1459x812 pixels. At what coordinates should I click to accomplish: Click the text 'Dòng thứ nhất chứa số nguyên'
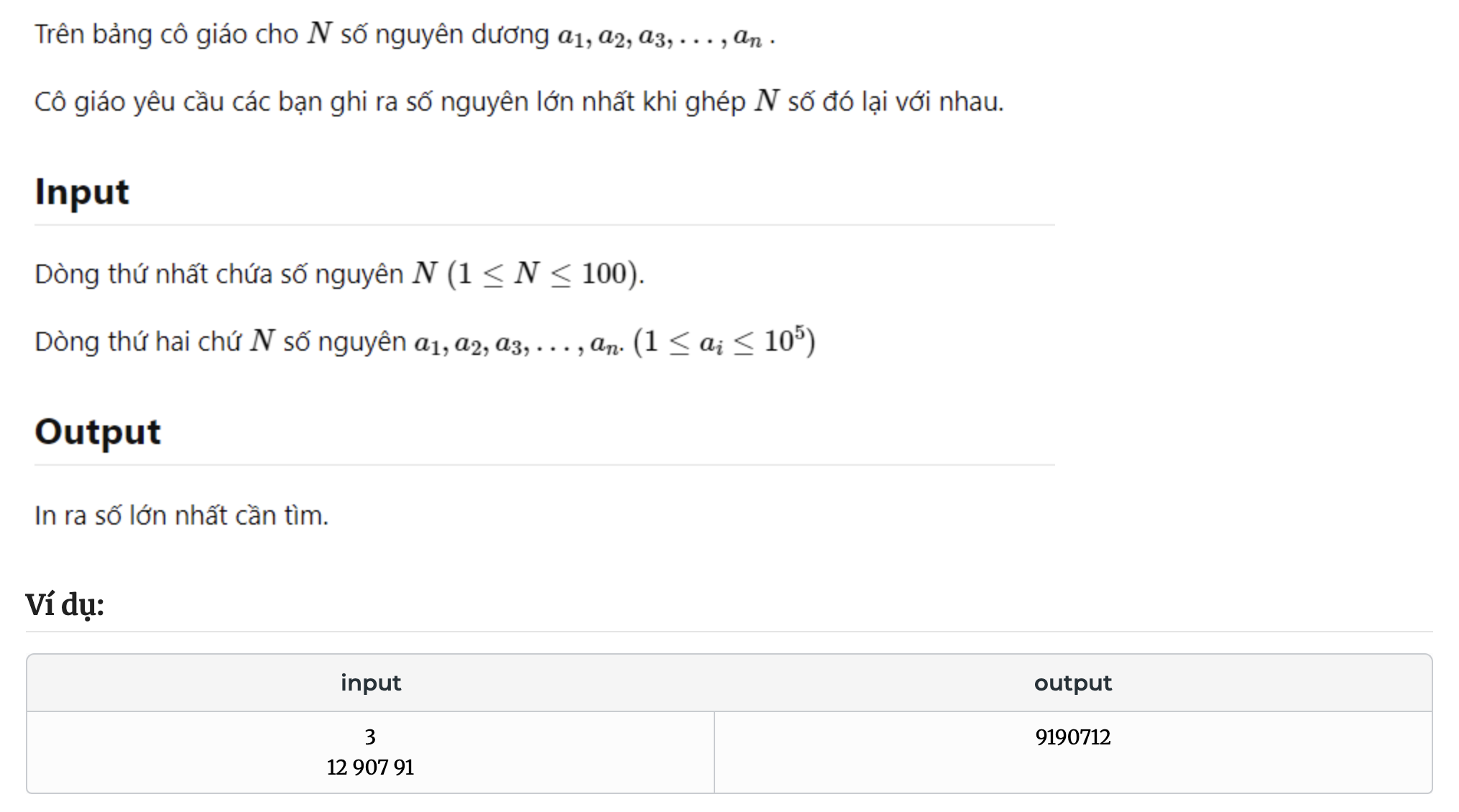(219, 274)
